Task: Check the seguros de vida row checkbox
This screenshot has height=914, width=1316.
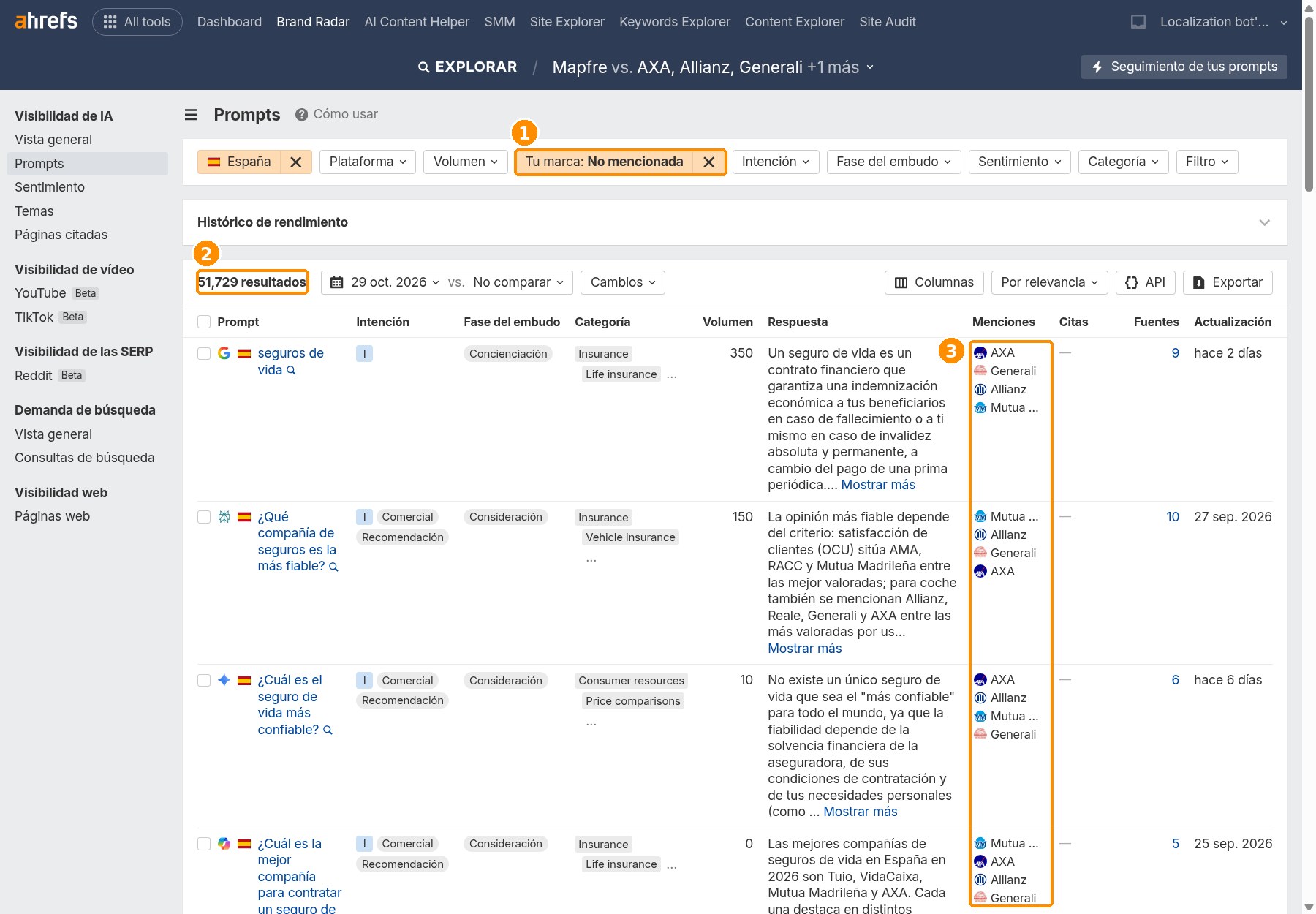Action: click(x=204, y=354)
